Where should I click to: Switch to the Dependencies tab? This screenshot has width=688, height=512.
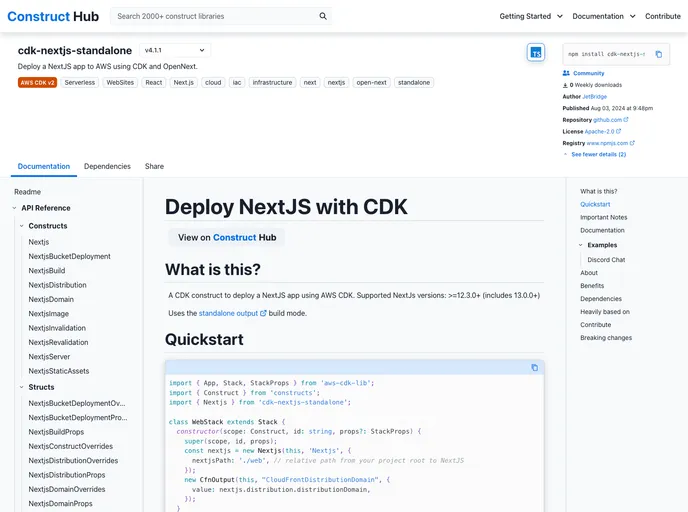tap(107, 166)
